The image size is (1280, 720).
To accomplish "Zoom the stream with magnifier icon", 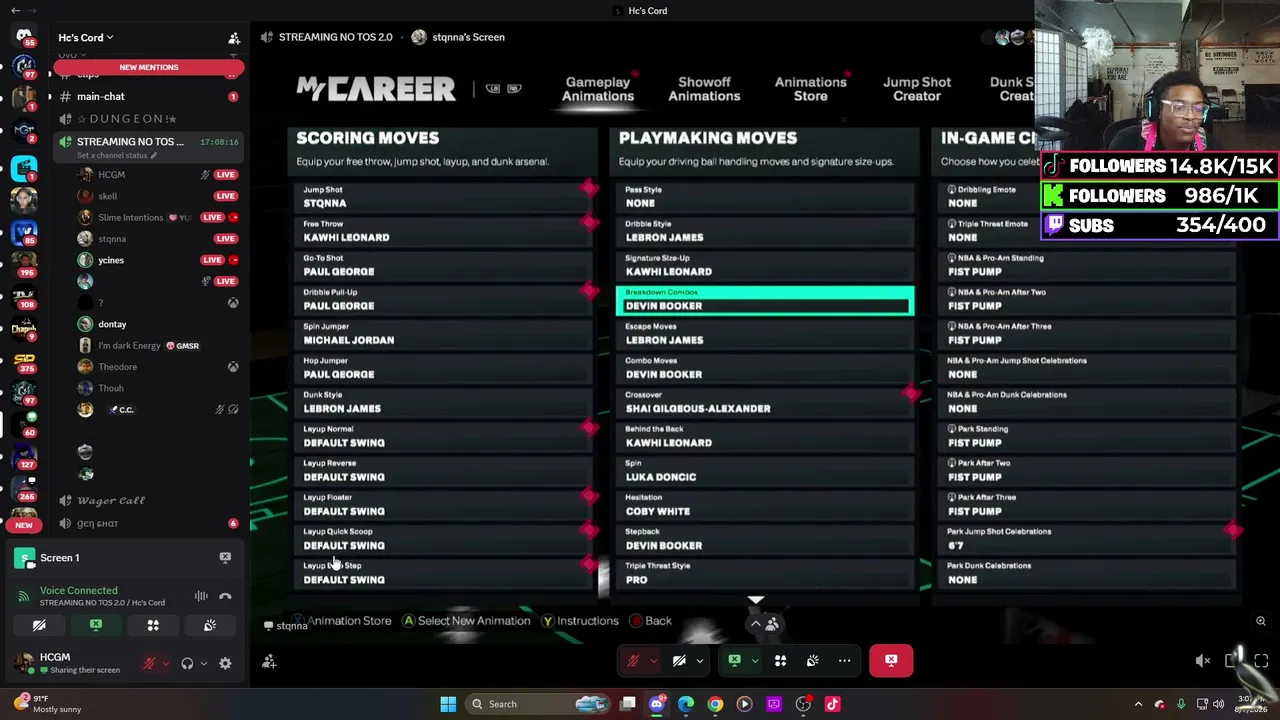I will tap(1261, 622).
